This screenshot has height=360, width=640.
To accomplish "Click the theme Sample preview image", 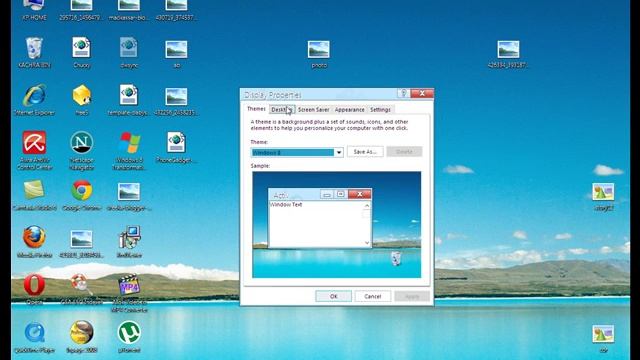I will pos(336,224).
